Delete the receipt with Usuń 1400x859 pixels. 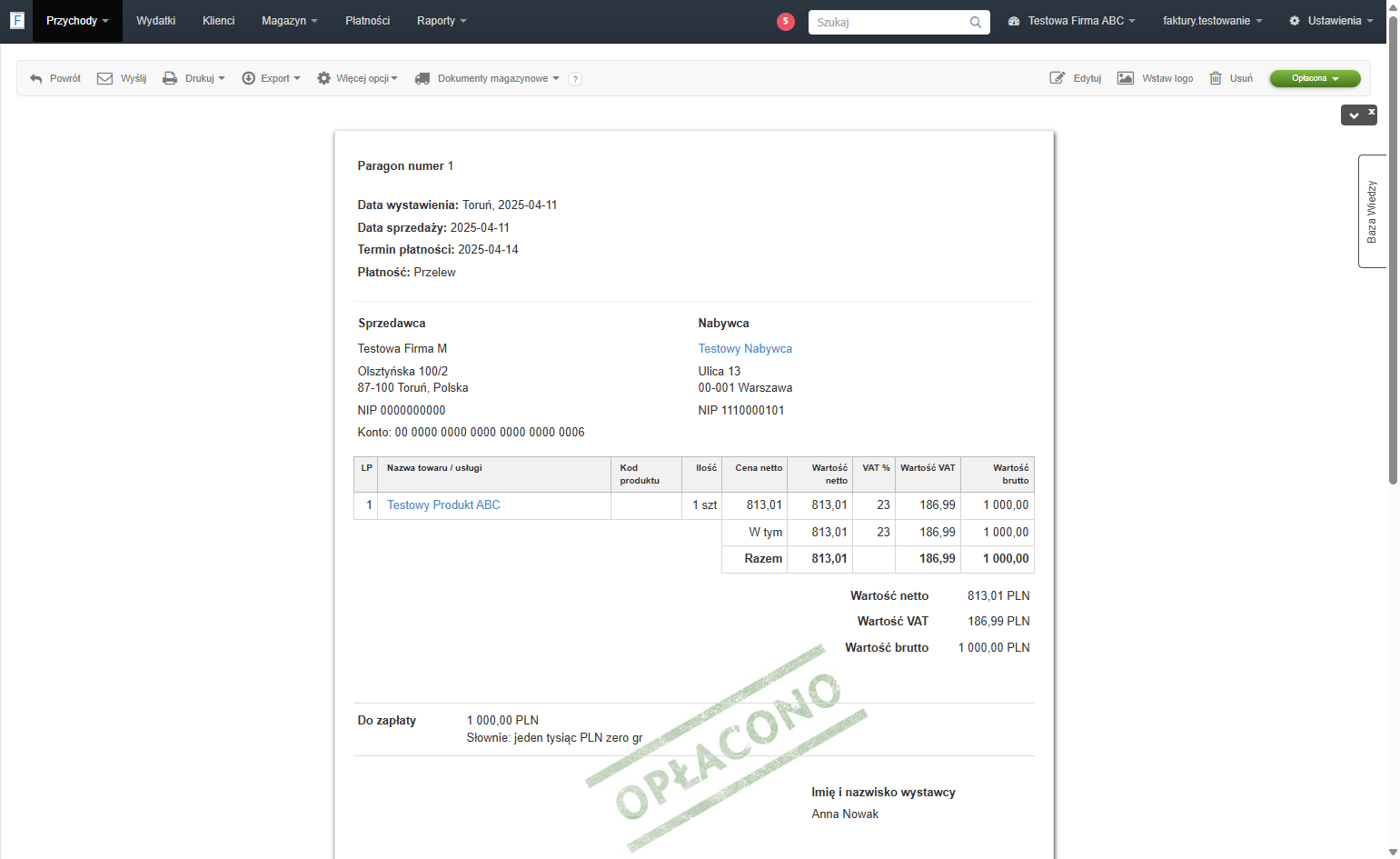click(1231, 79)
